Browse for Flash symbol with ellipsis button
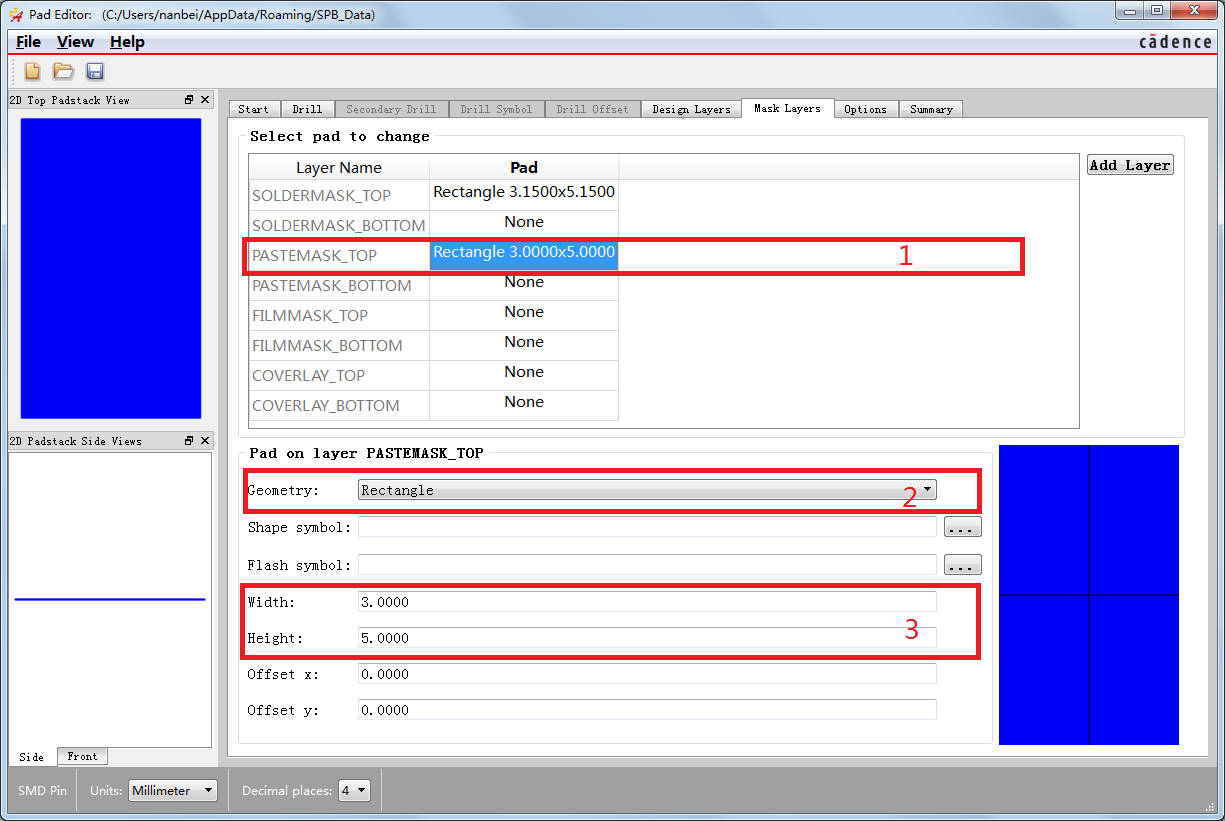Screen dimensions: 1225x821 point(962,565)
